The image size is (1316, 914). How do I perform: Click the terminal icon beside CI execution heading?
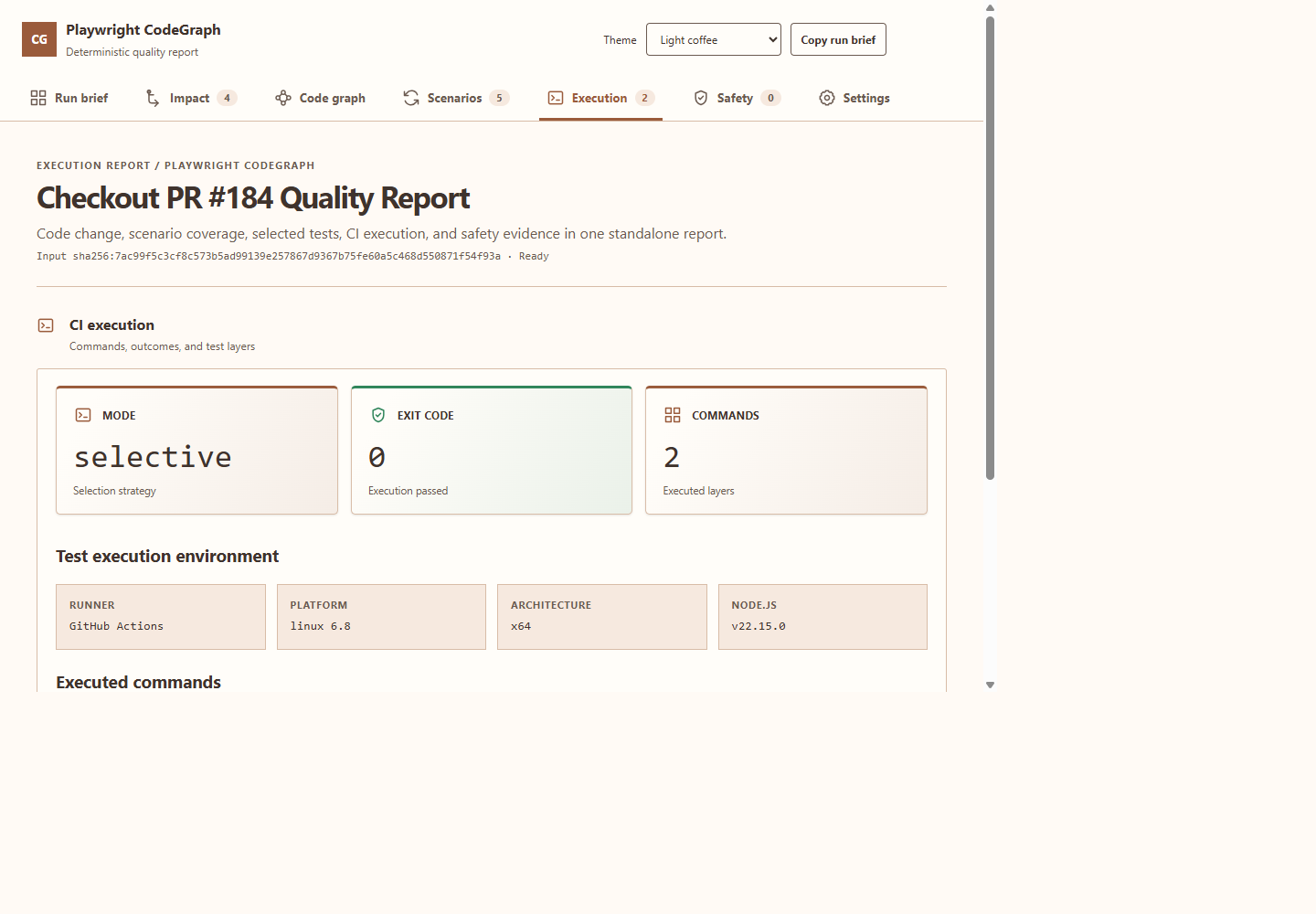46,325
